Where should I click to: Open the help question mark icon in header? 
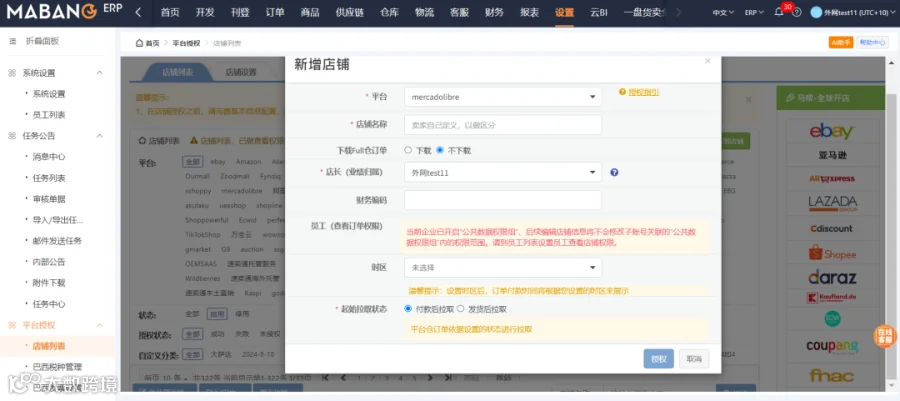click(x=797, y=12)
